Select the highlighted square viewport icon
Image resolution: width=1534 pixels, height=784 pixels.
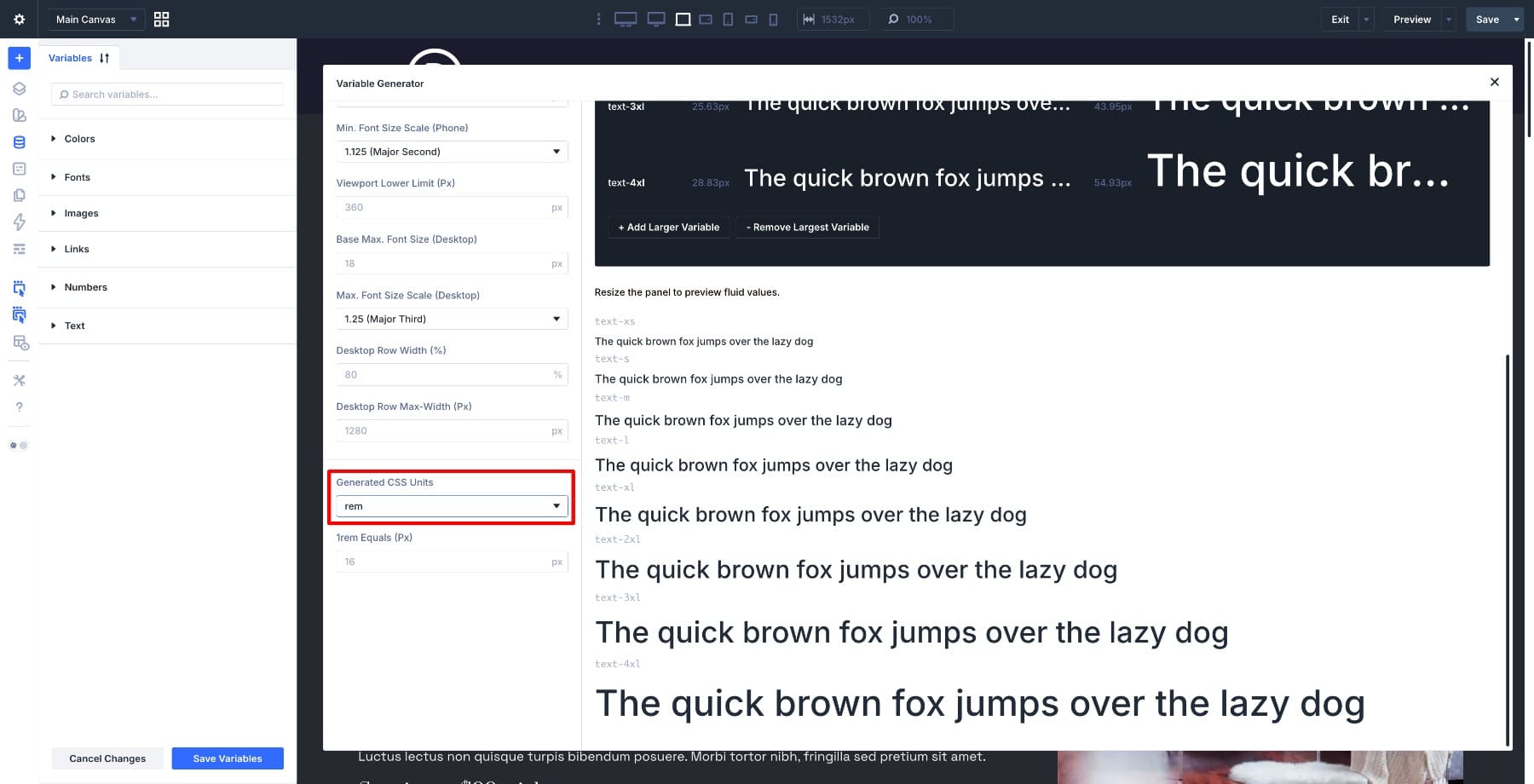683,19
